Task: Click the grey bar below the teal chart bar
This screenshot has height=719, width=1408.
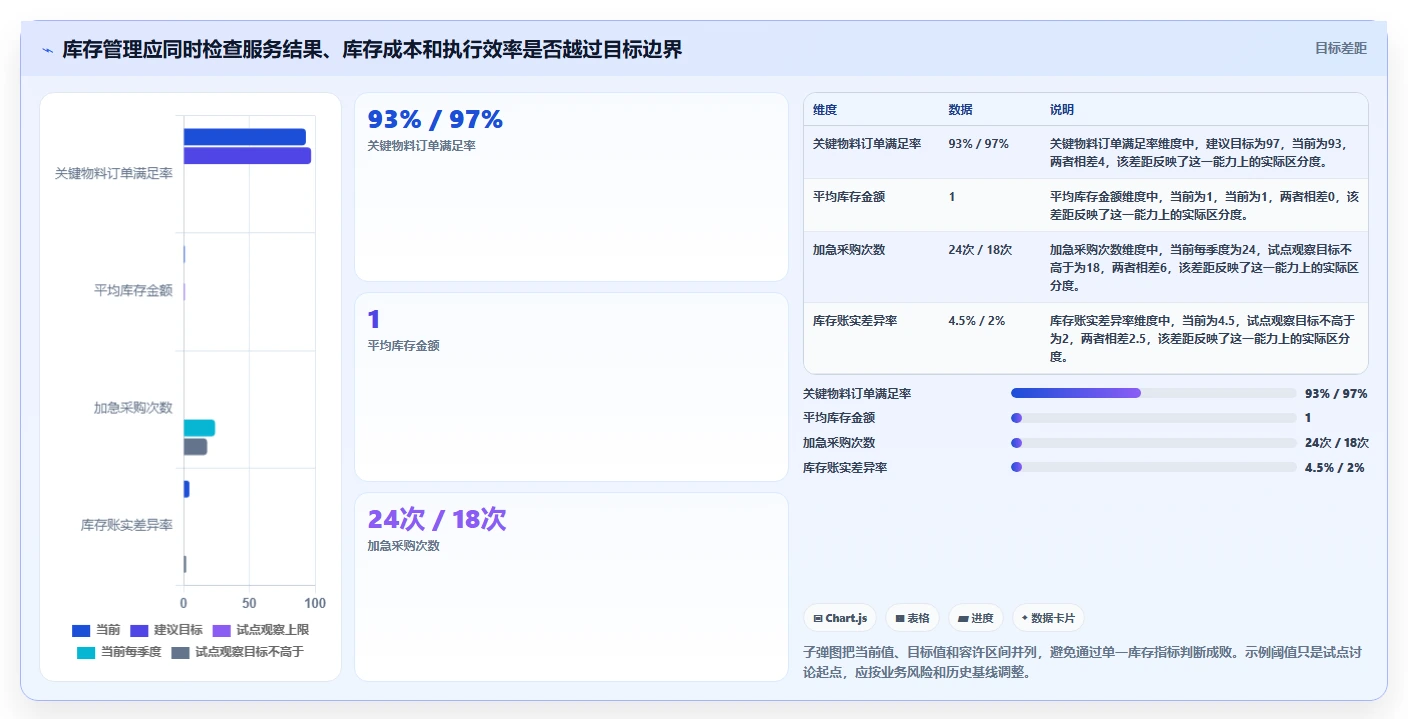Action: point(195,447)
